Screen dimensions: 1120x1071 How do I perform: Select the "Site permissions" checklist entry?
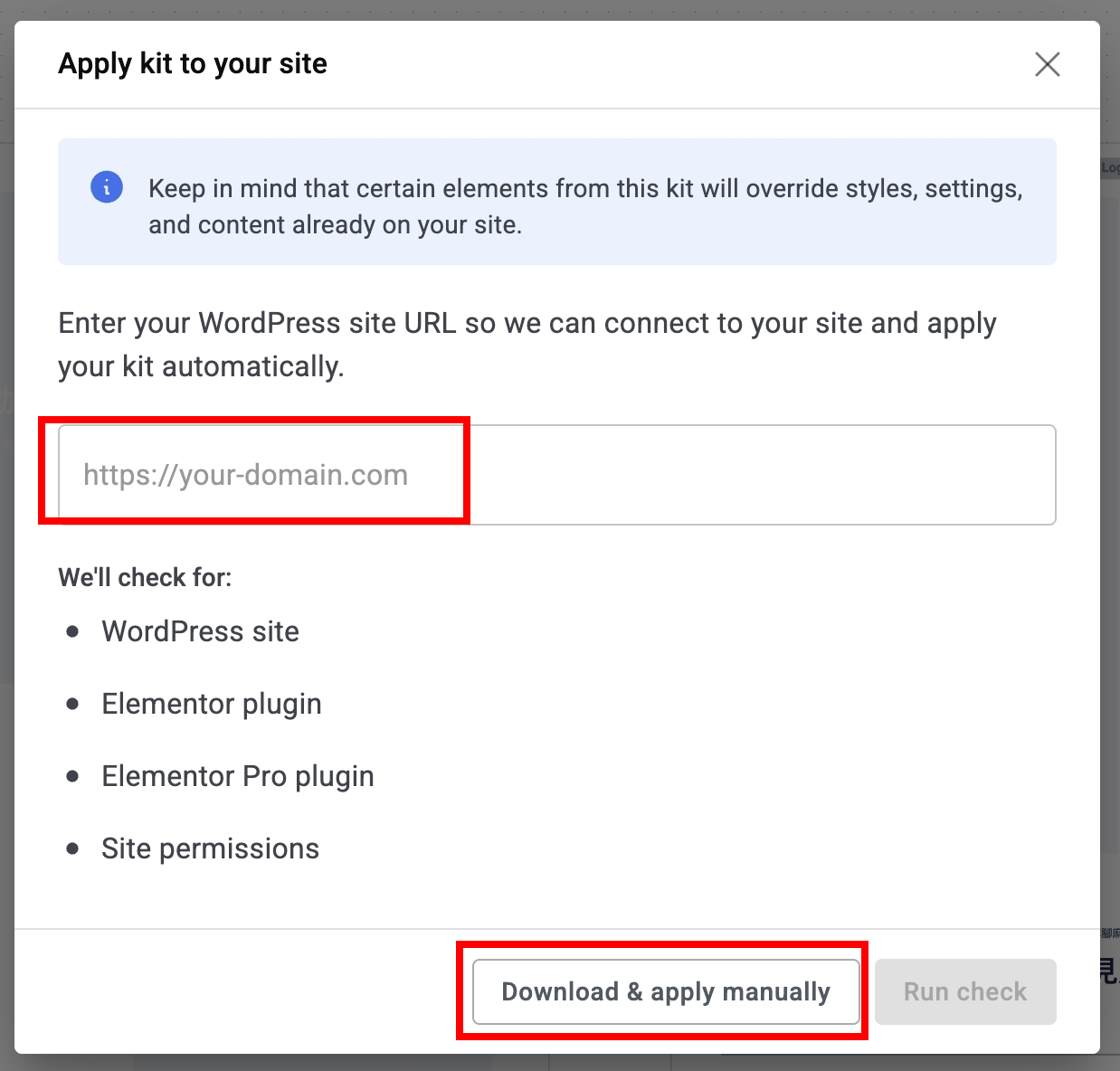[x=211, y=848]
